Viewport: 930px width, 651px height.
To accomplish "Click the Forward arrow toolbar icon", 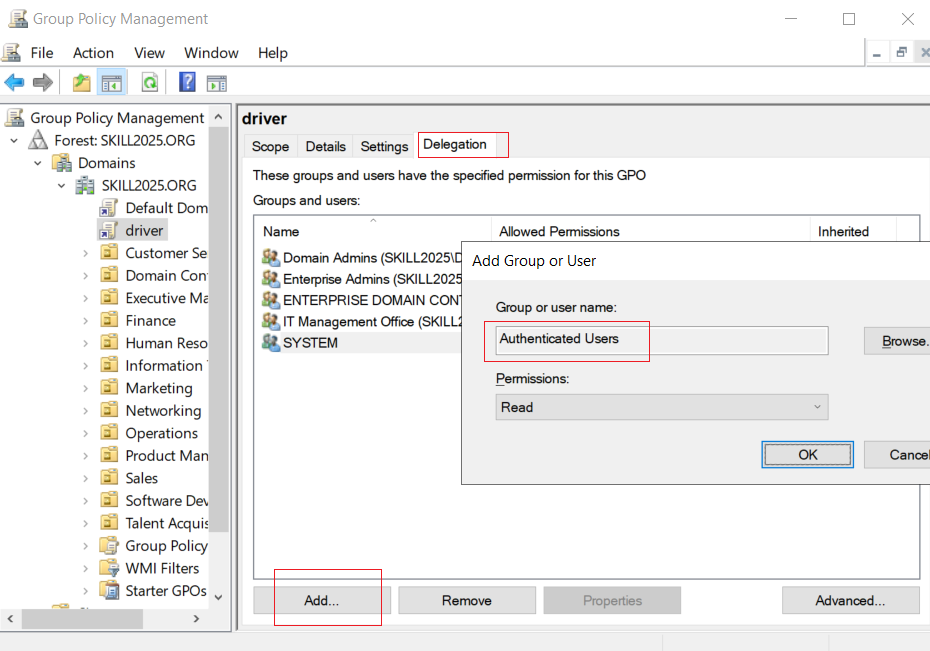I will click(x=42, y=82).
